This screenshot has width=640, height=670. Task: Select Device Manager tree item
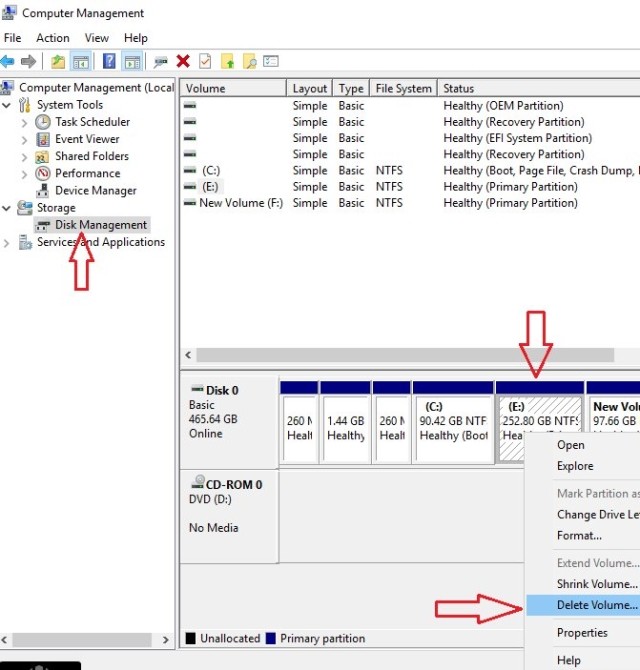[x=96, y=191]
